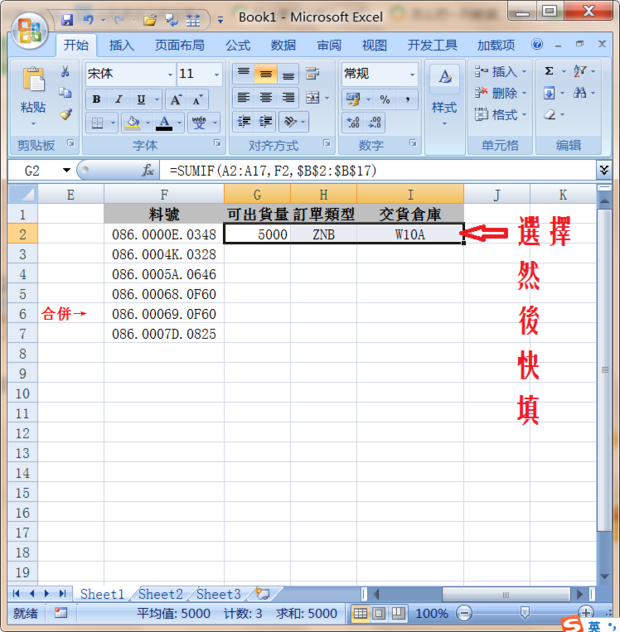620x632 pixels.
Task: Top-align the cell contents
Action: 243,74
